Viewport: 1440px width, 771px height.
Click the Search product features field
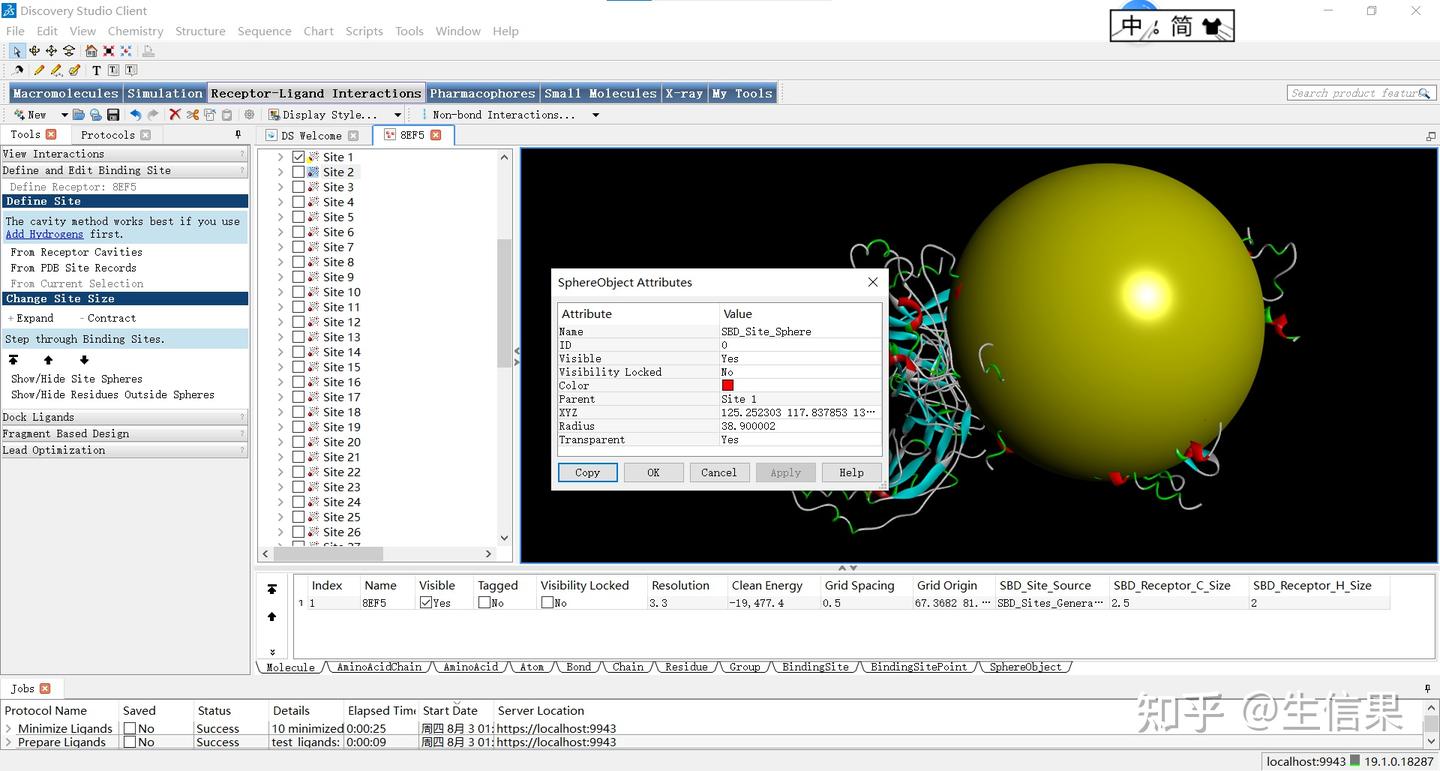coord(1356,93)
